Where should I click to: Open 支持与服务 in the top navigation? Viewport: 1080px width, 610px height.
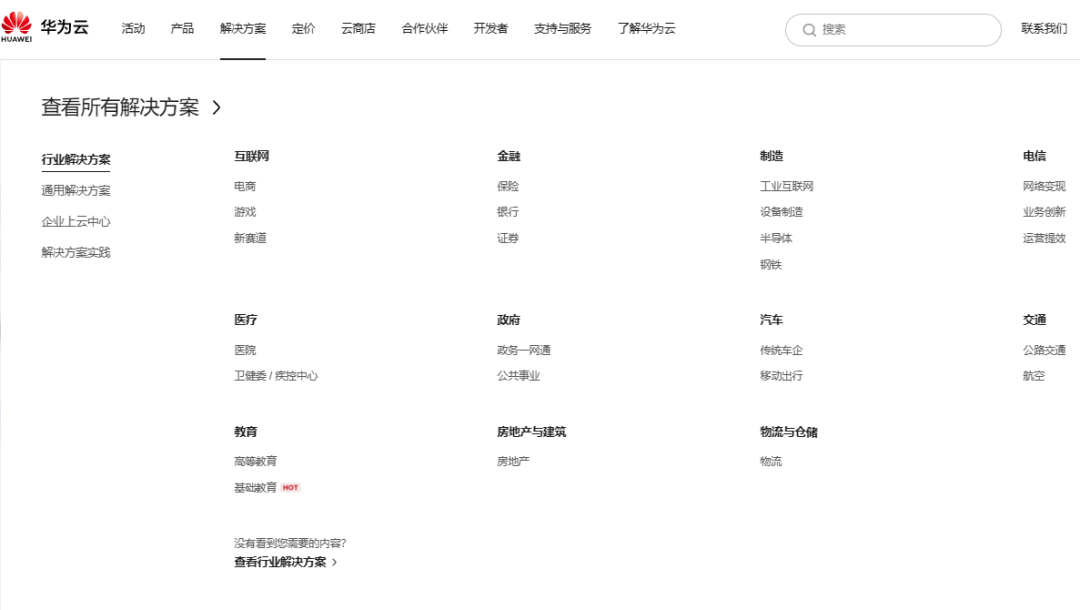(562, 28)
